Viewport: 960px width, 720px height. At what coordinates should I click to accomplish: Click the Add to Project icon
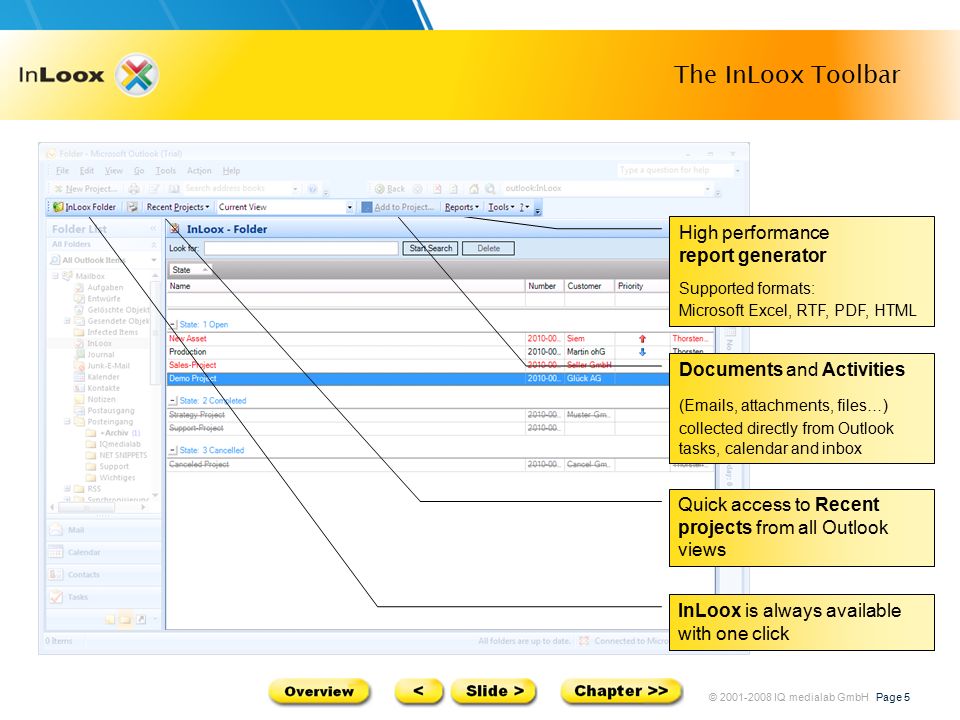pos(367,207)
